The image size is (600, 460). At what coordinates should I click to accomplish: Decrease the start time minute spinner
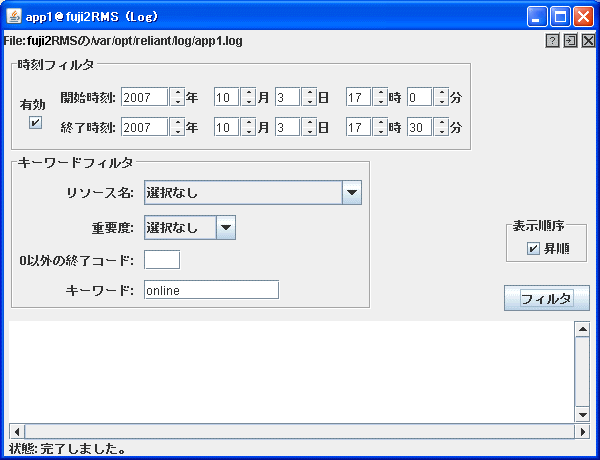click(x=442, y=101)
